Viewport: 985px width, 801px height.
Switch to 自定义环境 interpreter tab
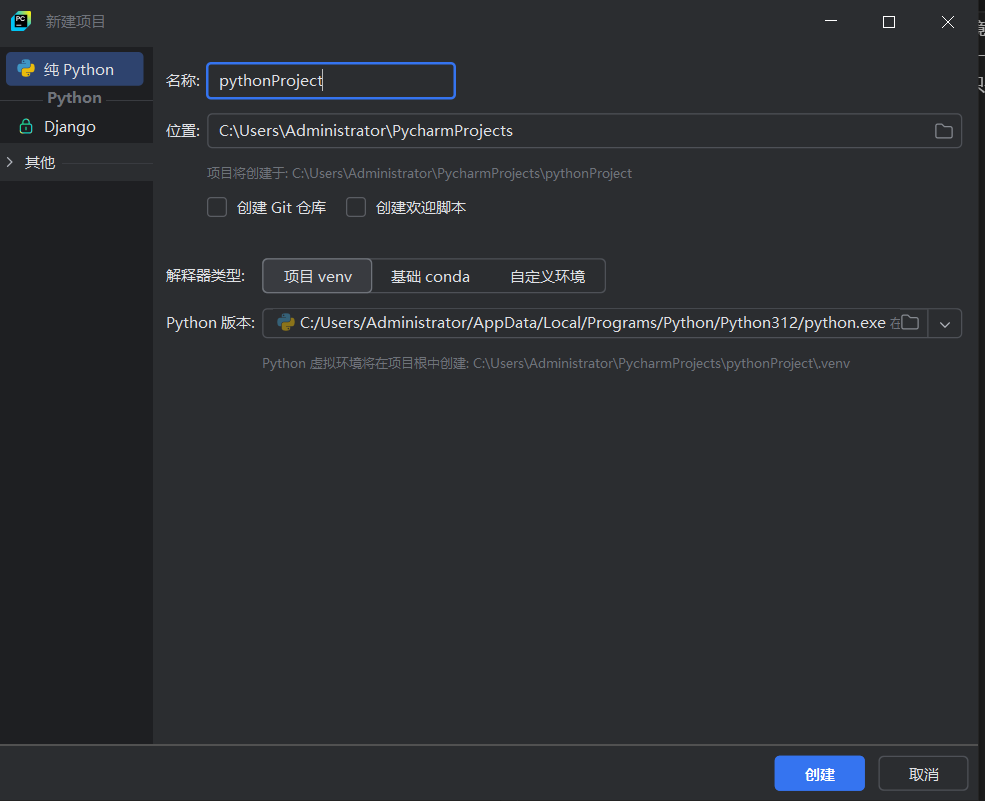coord(547,276)
